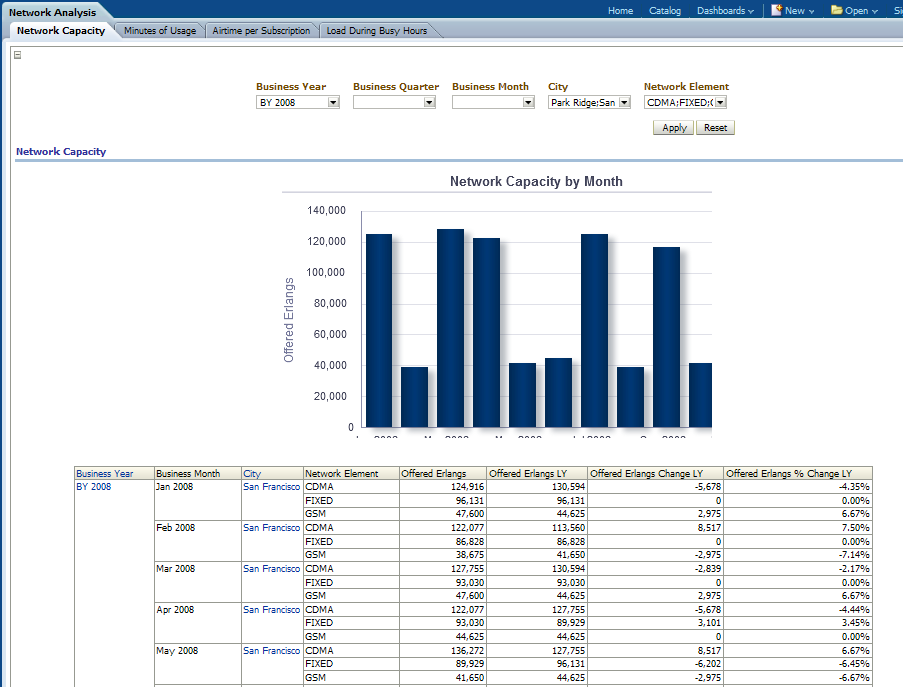The height and width of the screenshot is (687, 903).
Task: Switch to the Minutes of Usage tab
Action: (x=160, y=31)
